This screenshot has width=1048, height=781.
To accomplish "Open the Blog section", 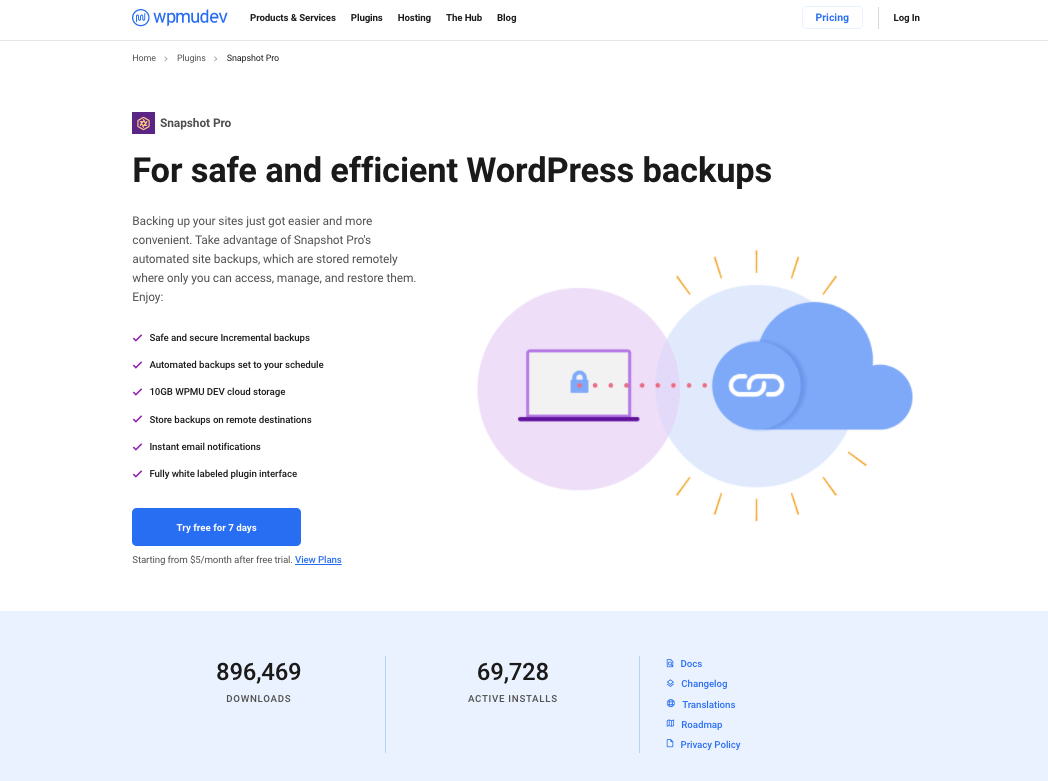I will [506, 17].
